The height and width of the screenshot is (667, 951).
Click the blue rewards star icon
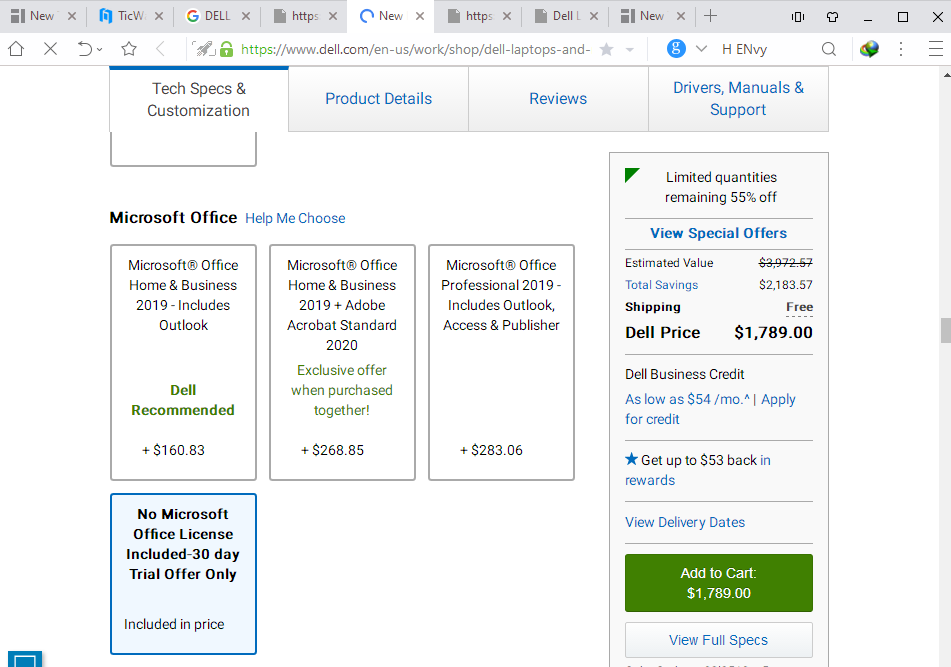631,459
